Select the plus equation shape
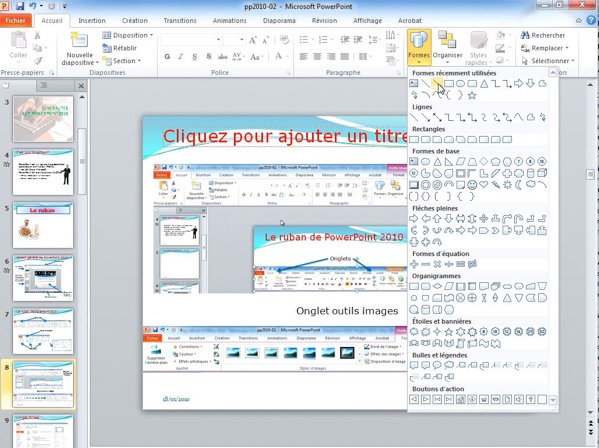 click(414, 264)
